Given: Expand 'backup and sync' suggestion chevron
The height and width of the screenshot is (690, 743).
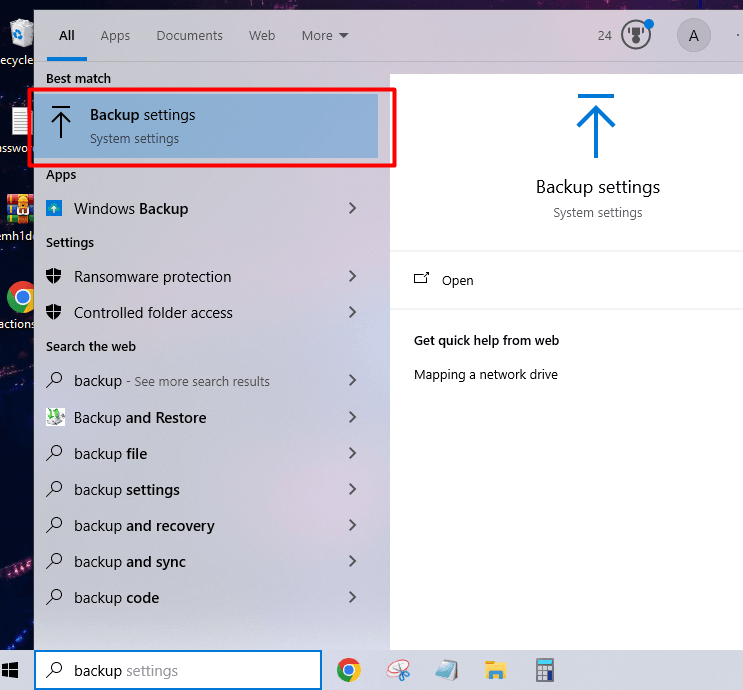Looking at the screenshot, I should click(x=352, y=561).
